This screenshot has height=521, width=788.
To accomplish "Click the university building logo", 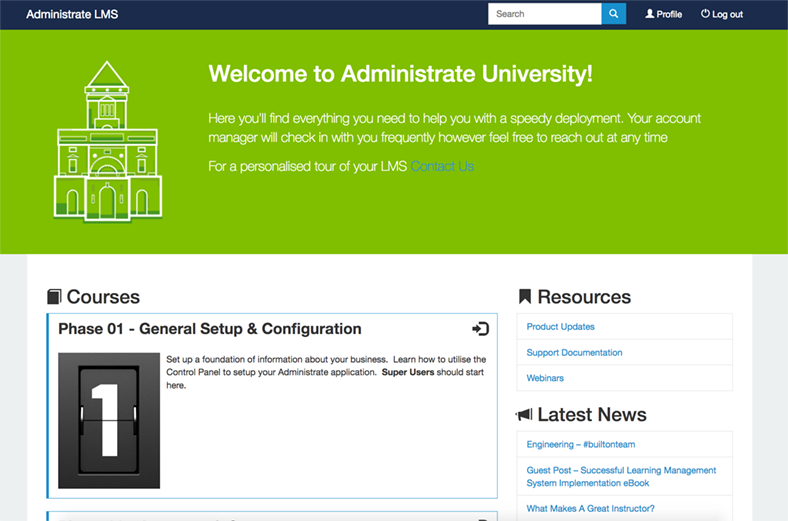I will click(x=108, y=141).
